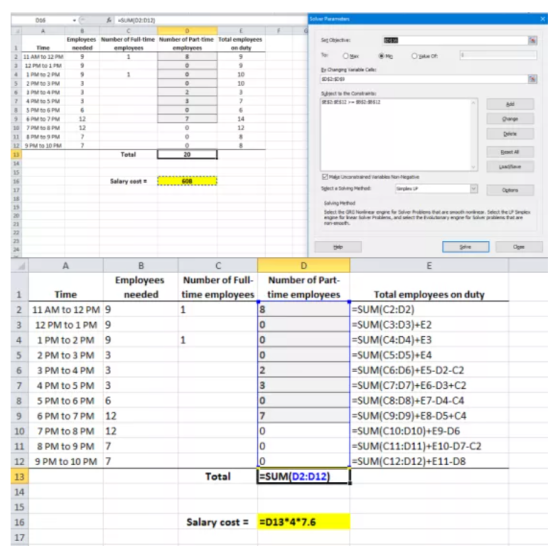Click the =SUM(C6:D6)+E5-D2-C2 formula cell
Viewport: 560px width, 546px height.
pyautogui.click(x=429, y=370)
